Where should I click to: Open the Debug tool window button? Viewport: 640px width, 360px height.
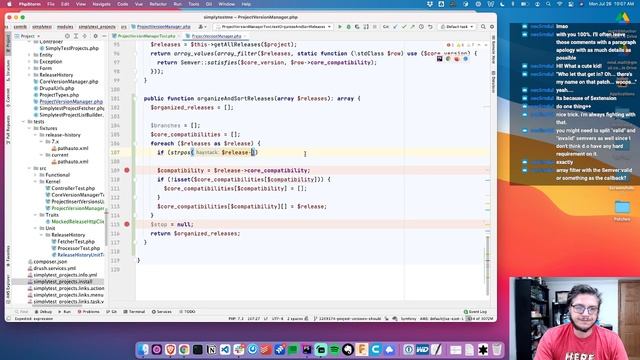[43, 312]
